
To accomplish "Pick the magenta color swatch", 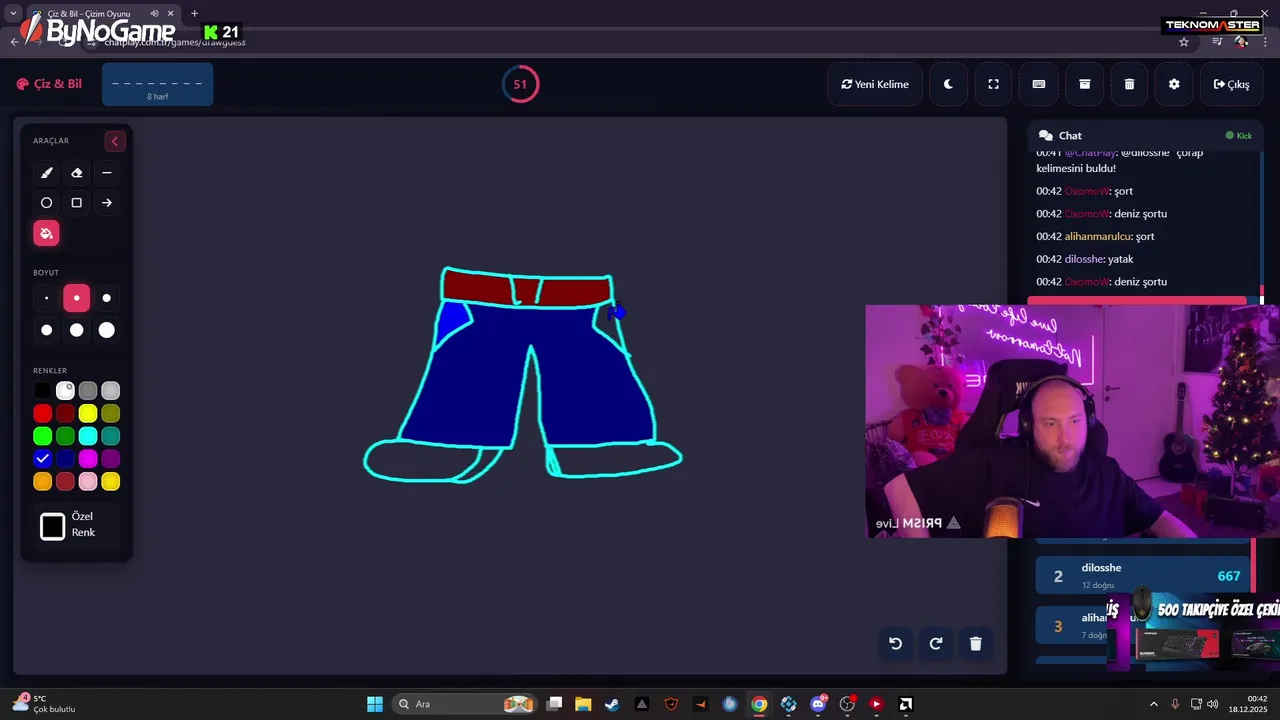I will point(88,459).
